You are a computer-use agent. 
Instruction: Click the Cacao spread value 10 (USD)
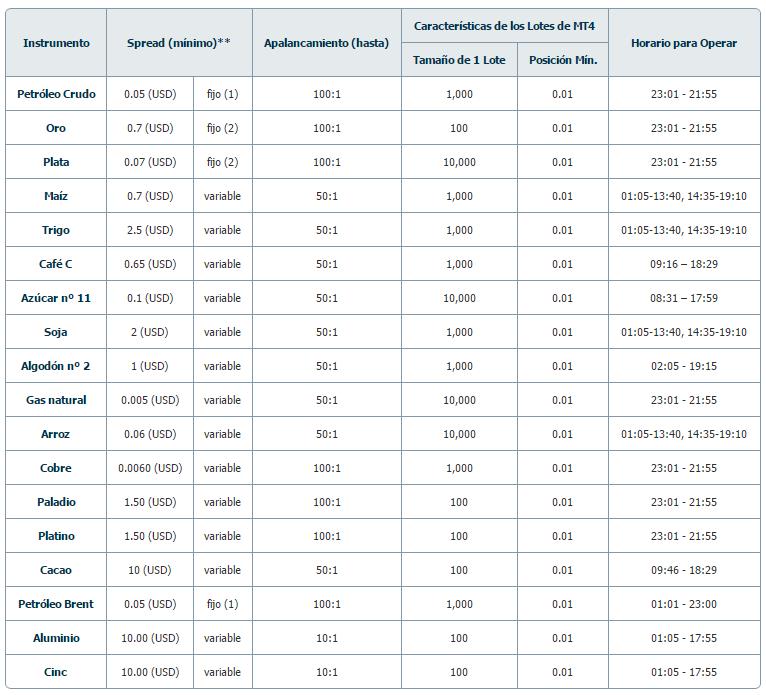[x=150, y=570]
